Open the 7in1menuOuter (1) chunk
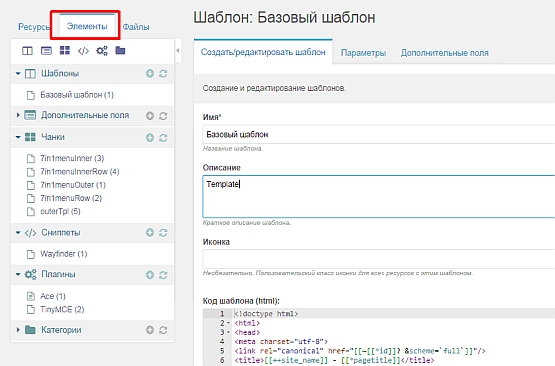 (73, 185)
